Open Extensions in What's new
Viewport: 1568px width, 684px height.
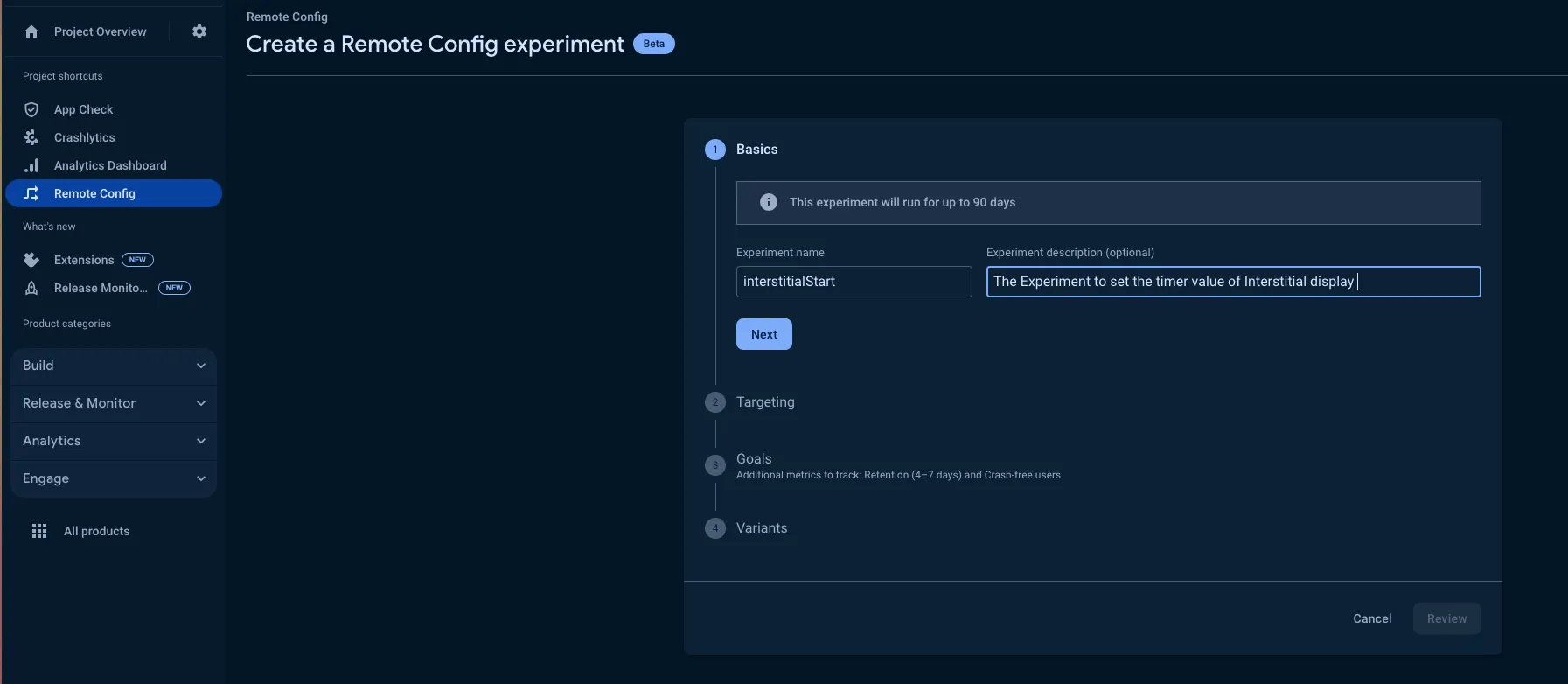[84, 260]
